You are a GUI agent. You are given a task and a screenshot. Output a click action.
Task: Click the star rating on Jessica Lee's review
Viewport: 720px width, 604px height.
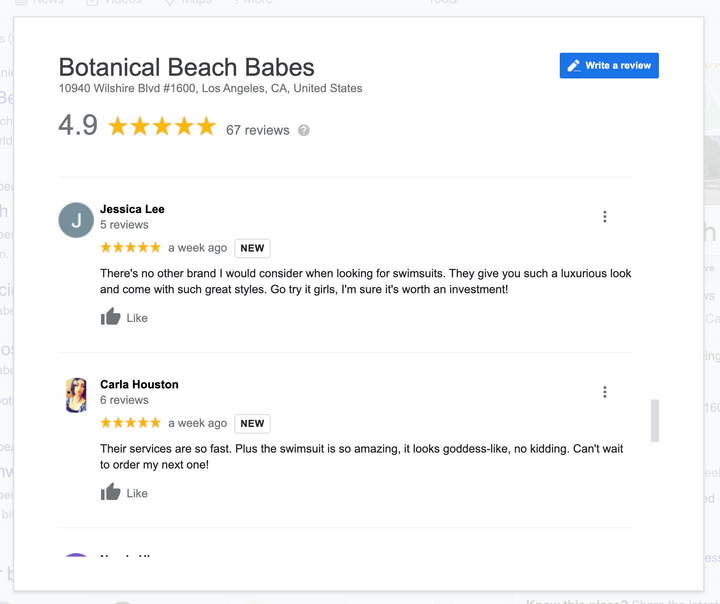pos(130,247)
